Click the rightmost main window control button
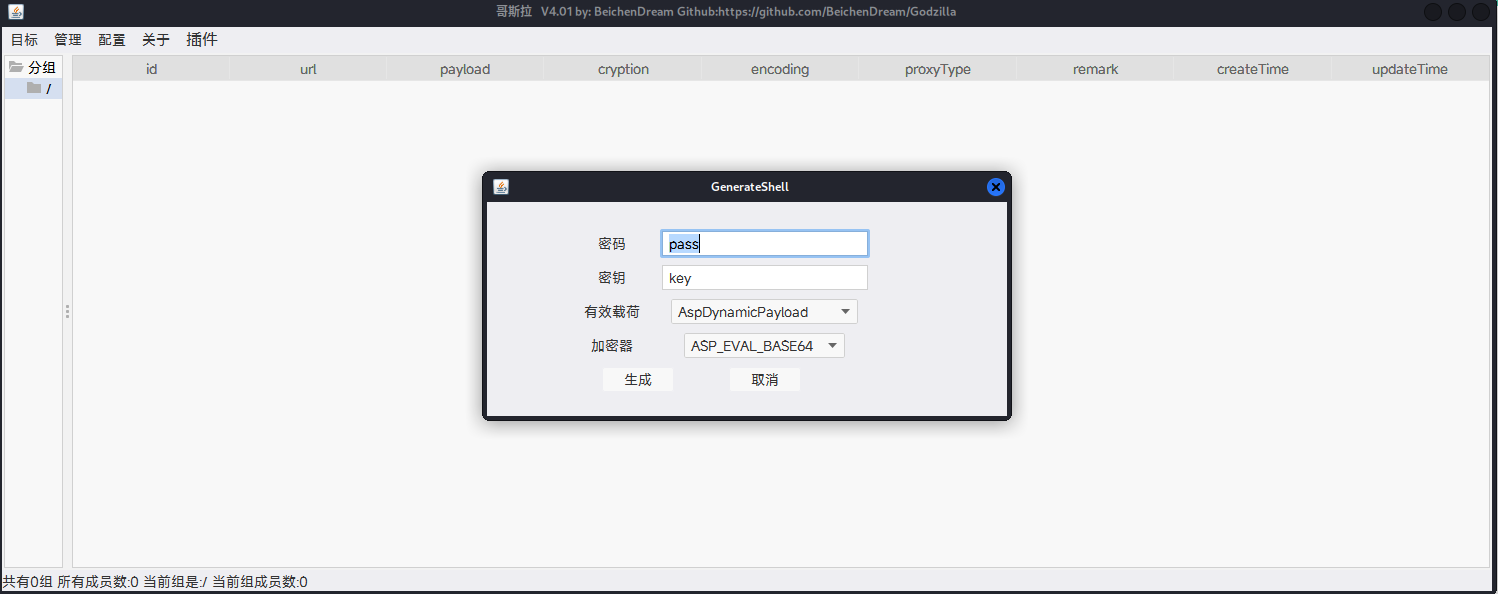 click(x=1481, y=12)
